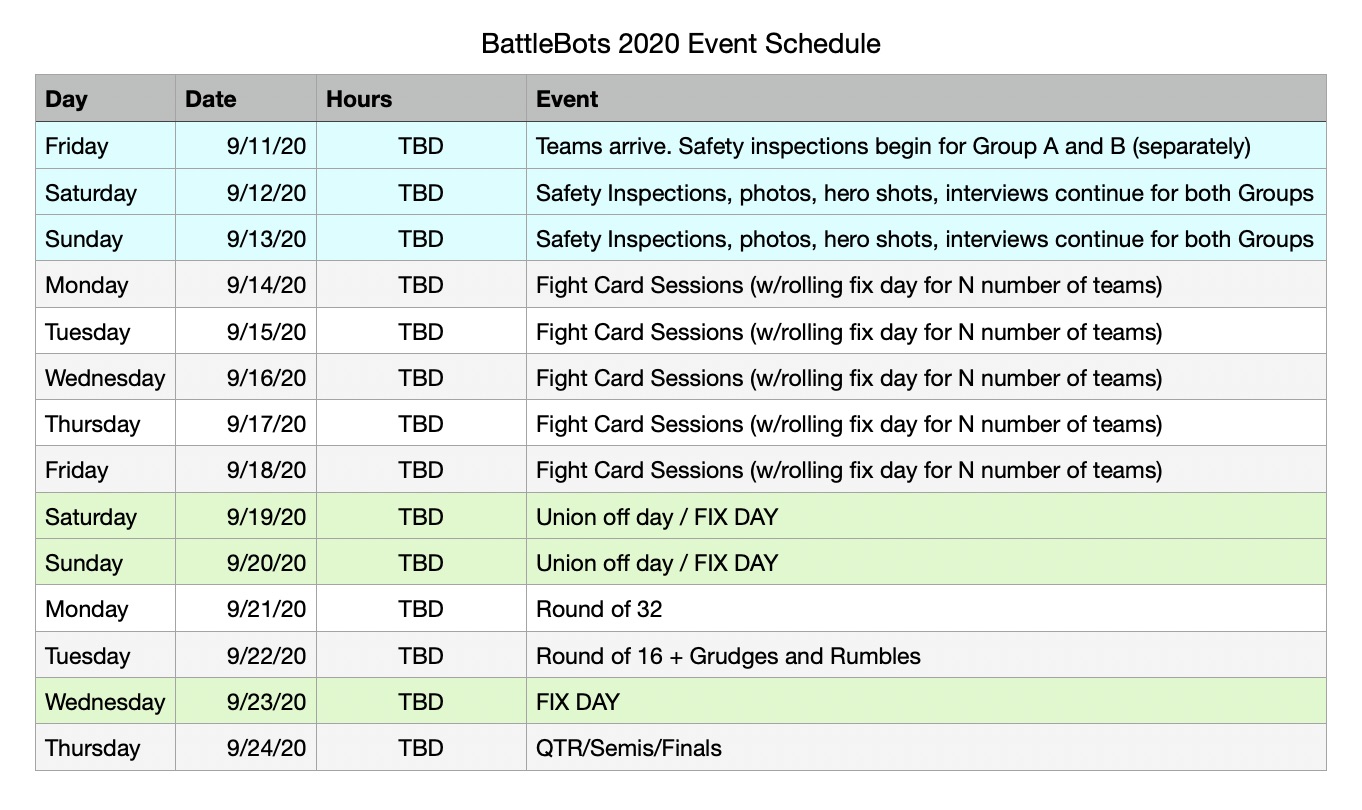Screen dimensions: 1362x810
Task: Click the Sunday 9/20/20 day cell
Action: tap(106, 563)
